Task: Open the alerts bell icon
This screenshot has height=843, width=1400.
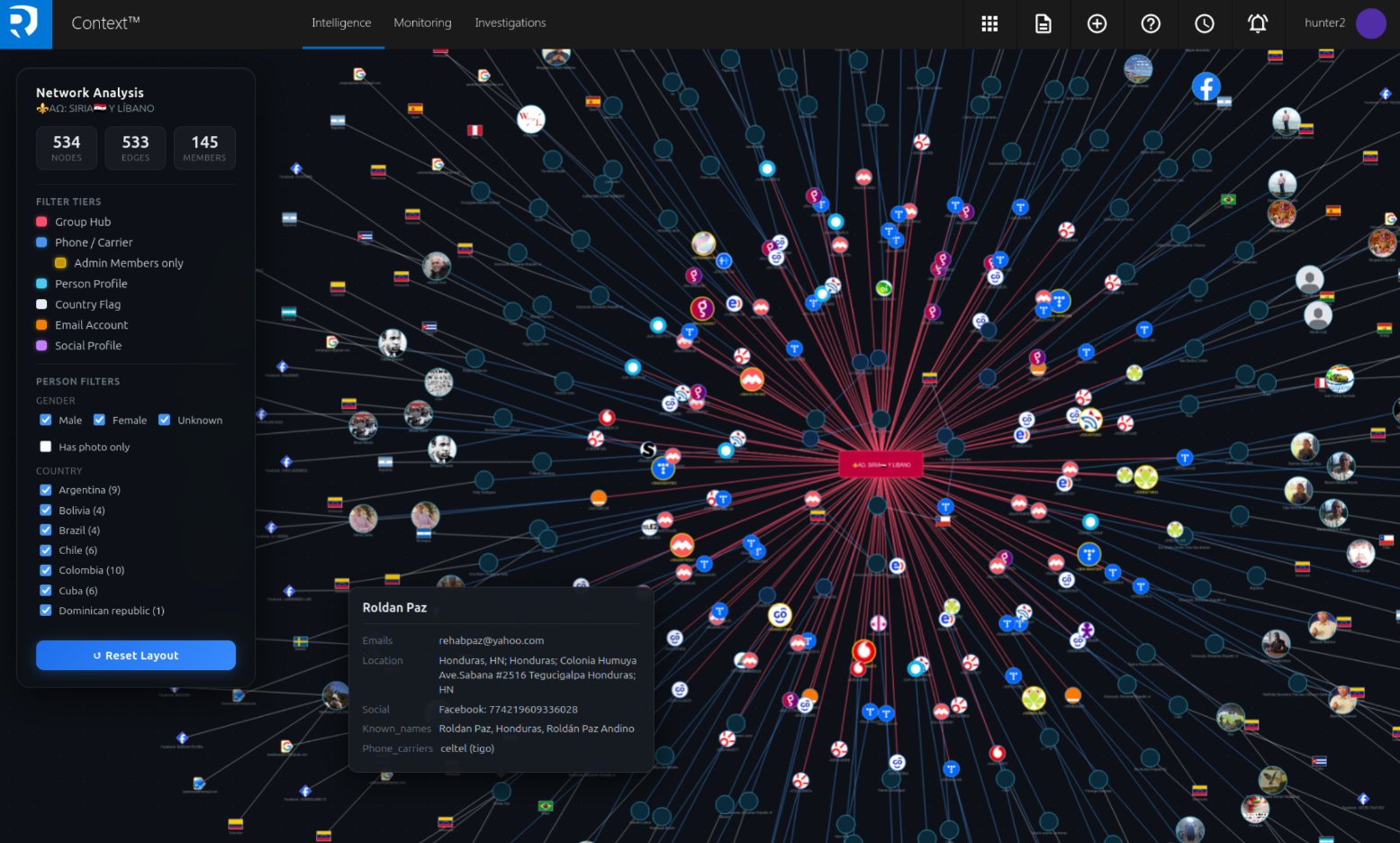Action: (1258, 23)
